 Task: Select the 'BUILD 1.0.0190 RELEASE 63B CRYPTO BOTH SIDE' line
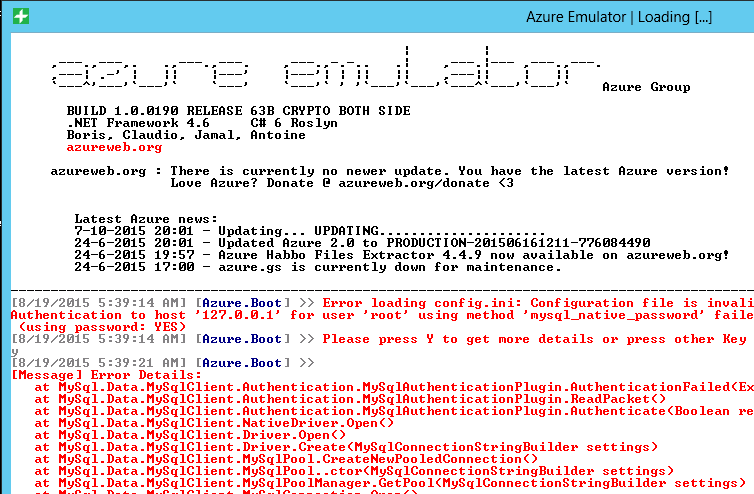(x=239, y=111)
